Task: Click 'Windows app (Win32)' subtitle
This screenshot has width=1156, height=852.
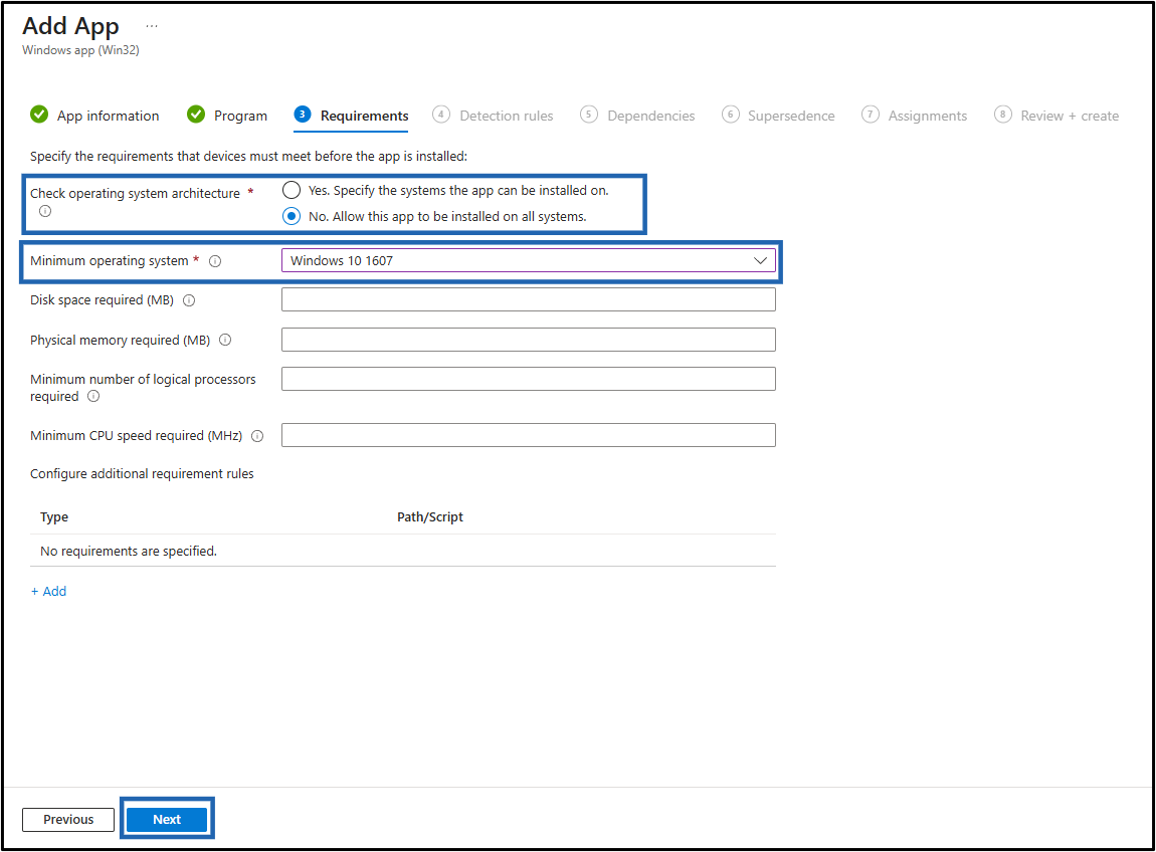Action: pos(80,50)
